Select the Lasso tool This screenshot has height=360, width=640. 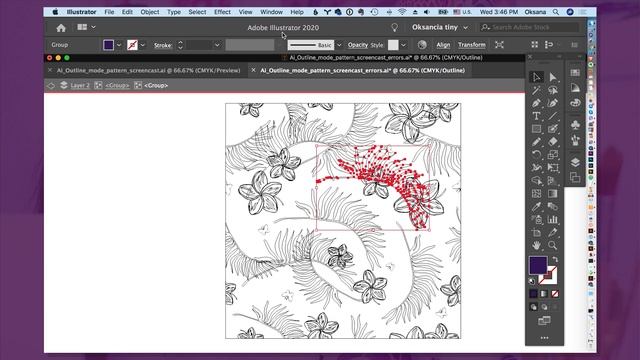coord(553,90)
